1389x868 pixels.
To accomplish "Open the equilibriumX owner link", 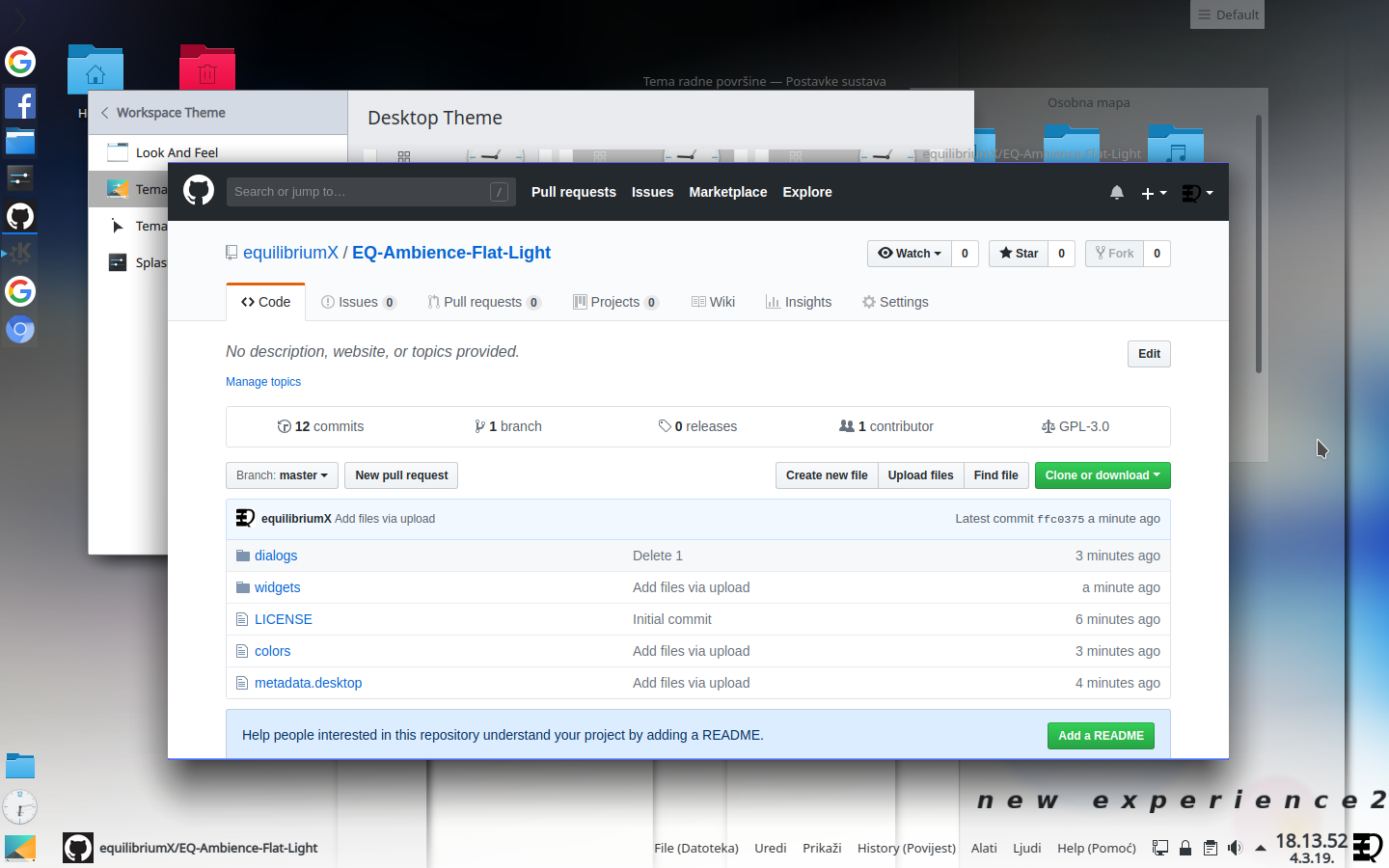I will pyautogui.click(x=290, y=253).
